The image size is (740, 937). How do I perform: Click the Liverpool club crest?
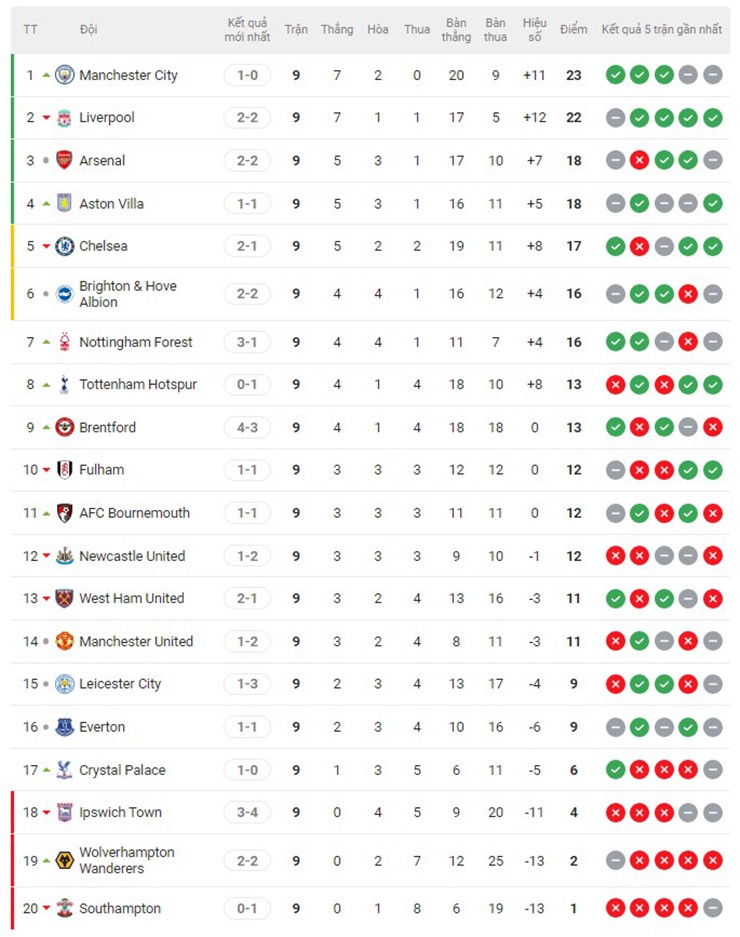point(64,118)
